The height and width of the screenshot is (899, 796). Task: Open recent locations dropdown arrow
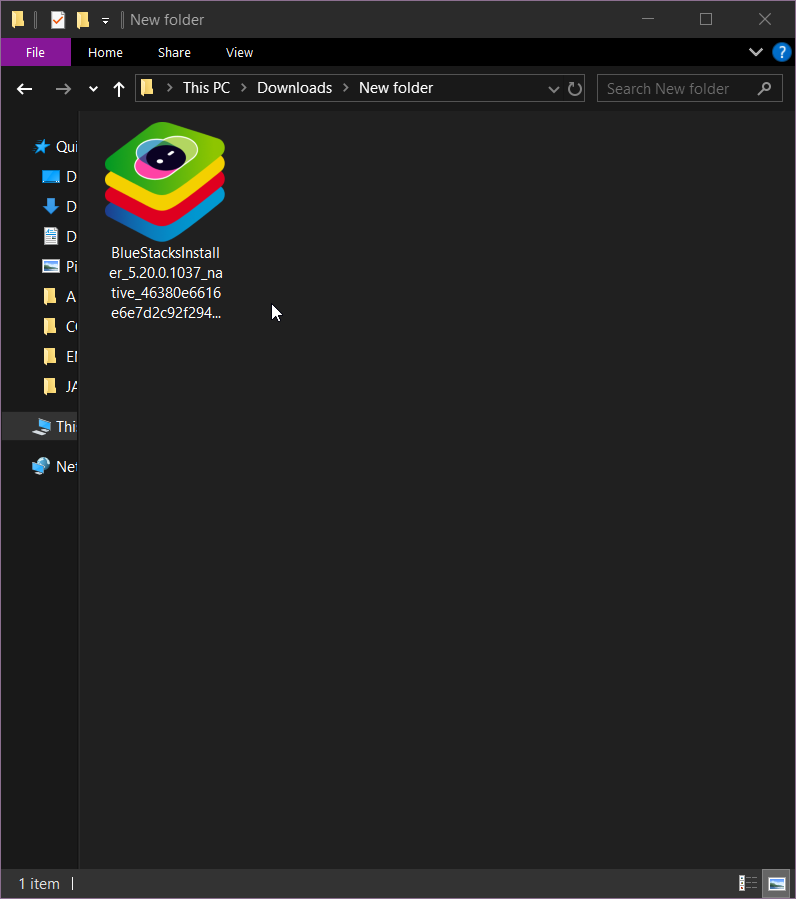(x=93, y=89)
